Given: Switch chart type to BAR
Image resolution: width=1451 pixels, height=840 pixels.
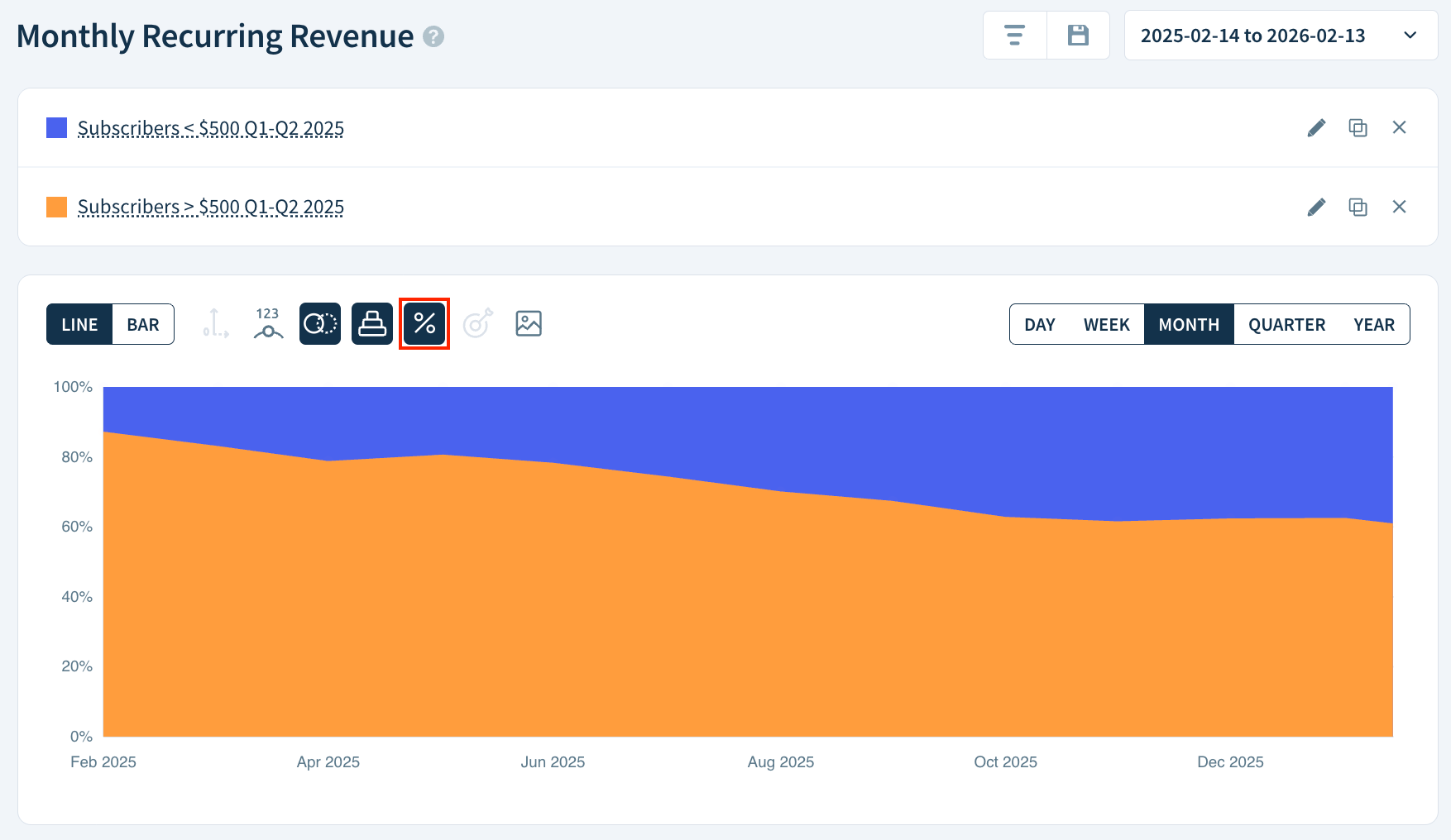Looking at the screenshot, I should [x=142, y=324].
